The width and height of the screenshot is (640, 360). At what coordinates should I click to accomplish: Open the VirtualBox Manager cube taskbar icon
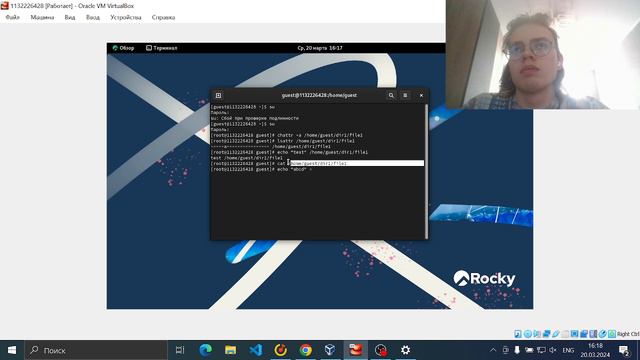(330, 350)
